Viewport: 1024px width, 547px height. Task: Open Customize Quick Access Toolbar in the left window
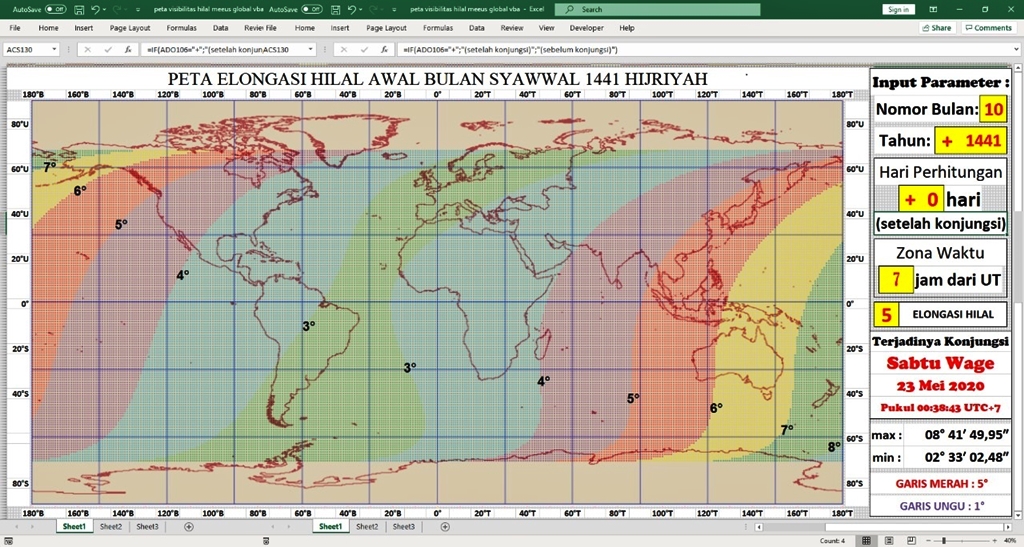(x=138, y=10)
